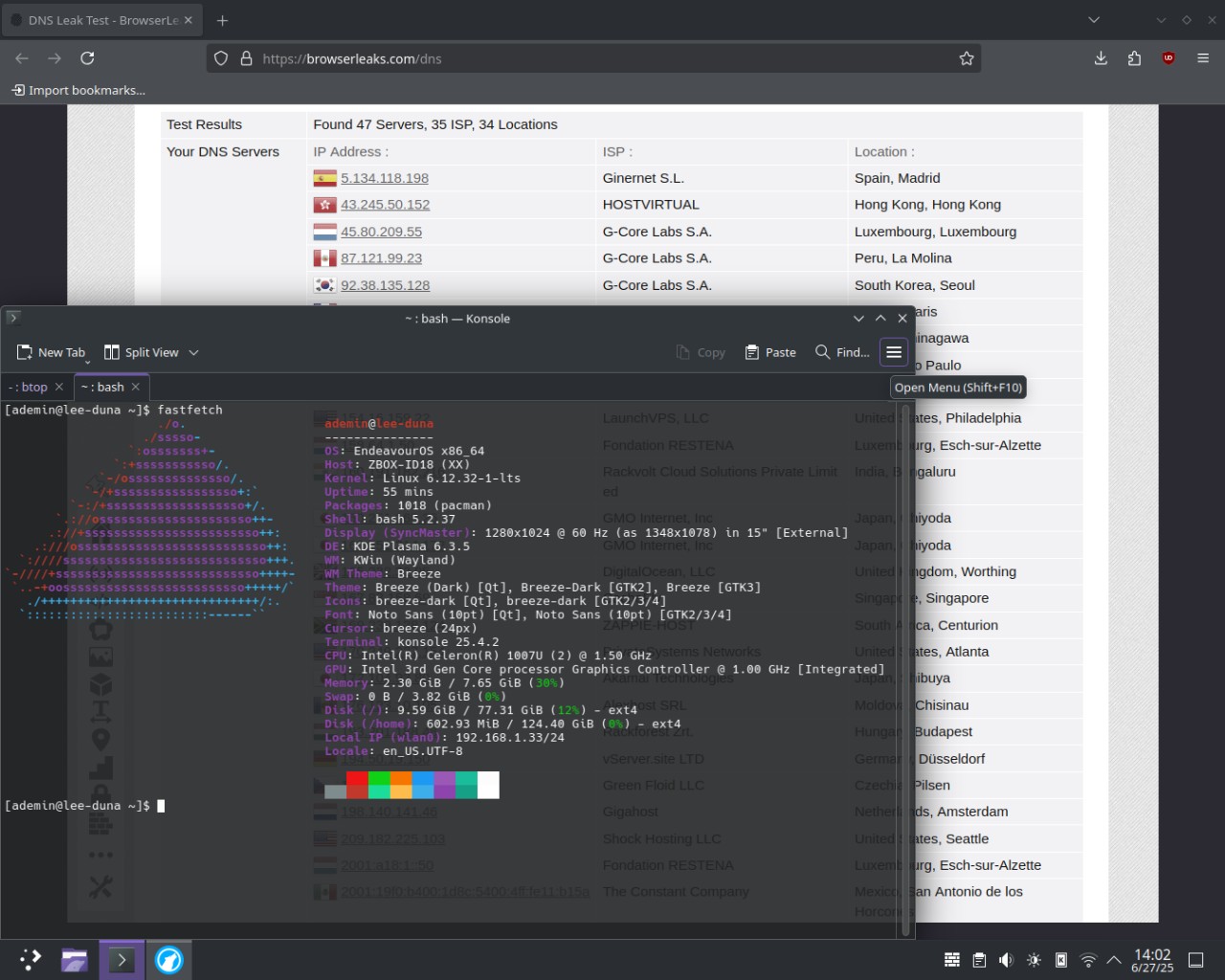
Task: Close the btop Konsole tab
Action: tap(59, 387)
